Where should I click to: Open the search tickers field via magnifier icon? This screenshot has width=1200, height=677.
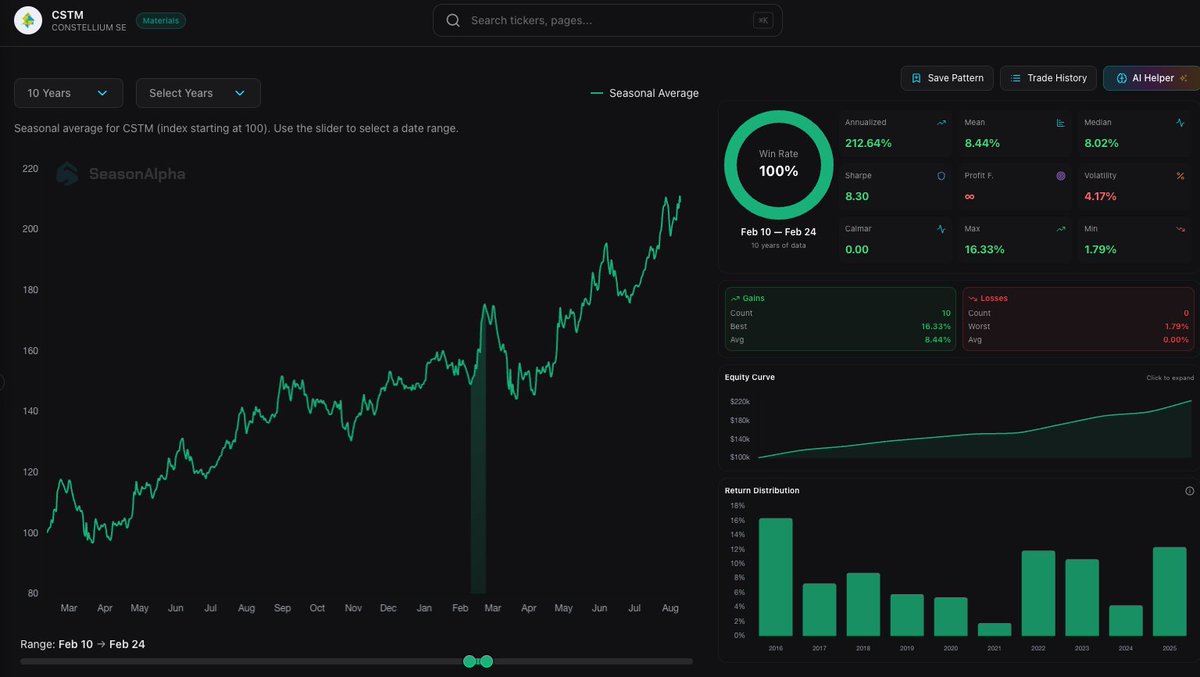[x=452, y=20]
